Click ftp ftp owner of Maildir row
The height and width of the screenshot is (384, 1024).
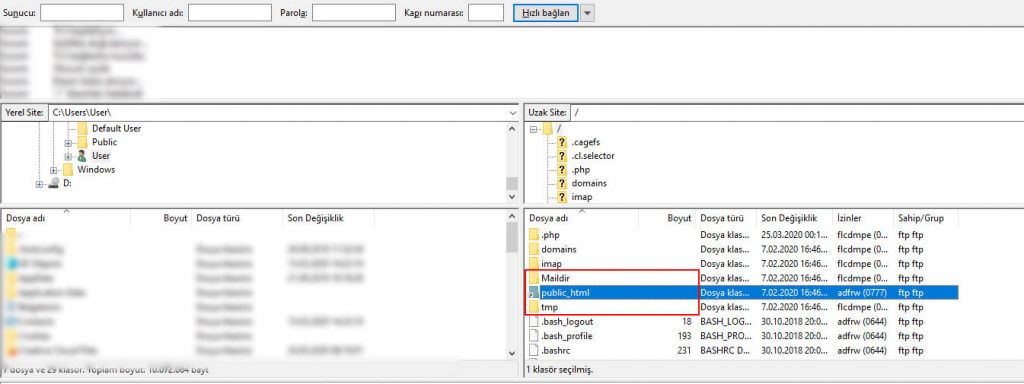(911, 278)
